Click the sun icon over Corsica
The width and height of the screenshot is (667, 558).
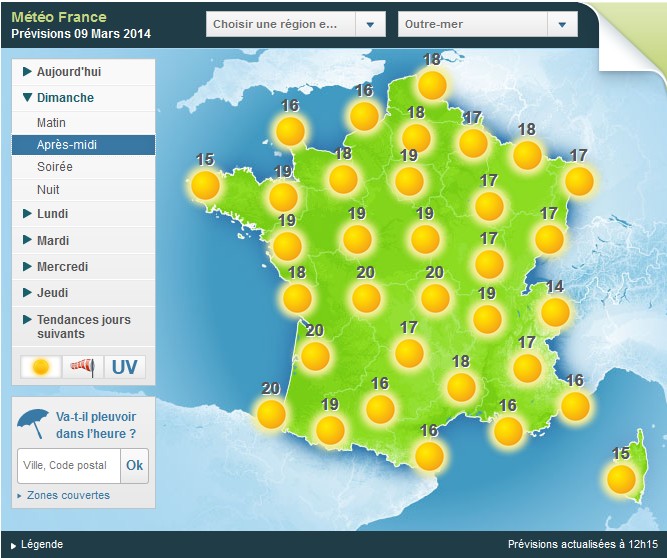pos(622,479)
